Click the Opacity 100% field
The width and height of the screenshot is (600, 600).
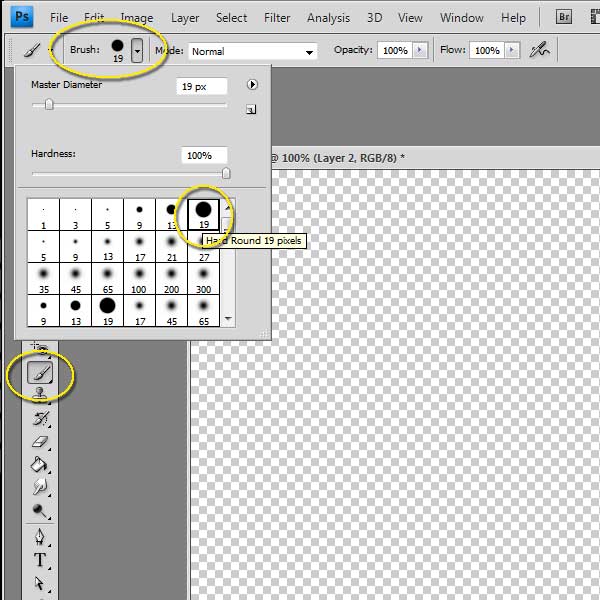click(395, 50)
